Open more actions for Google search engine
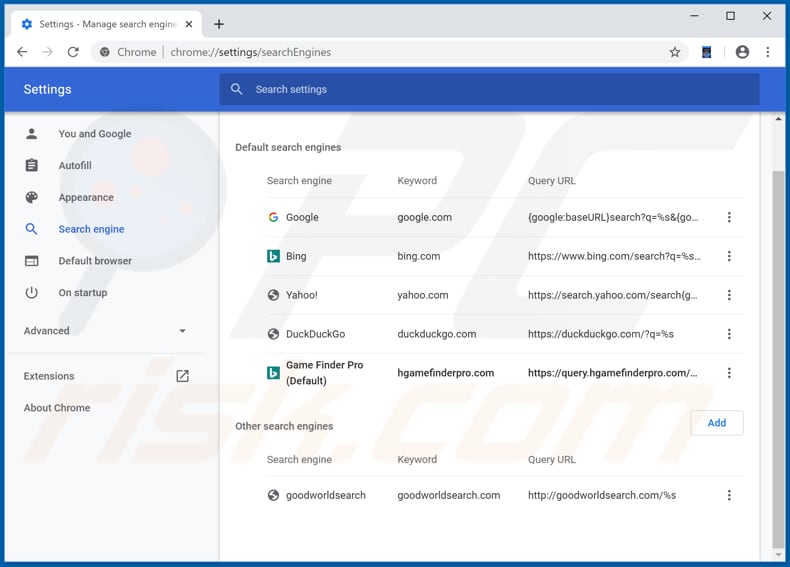Screen dimensions: 790x567 pos(729,217)
